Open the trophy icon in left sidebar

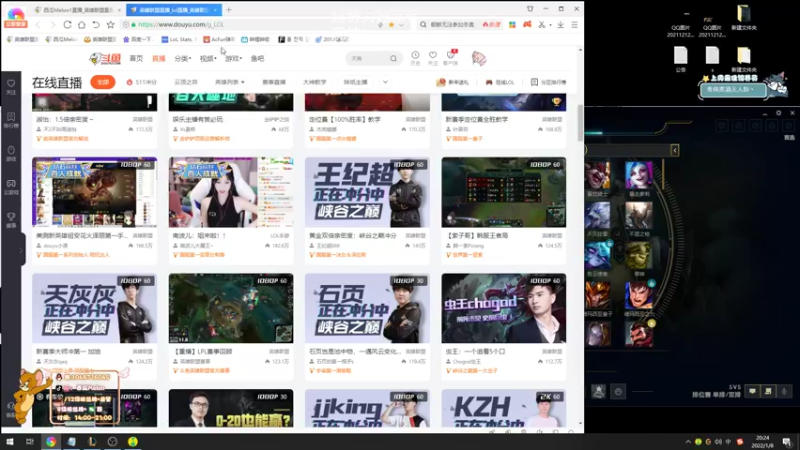tap(11, 219)
